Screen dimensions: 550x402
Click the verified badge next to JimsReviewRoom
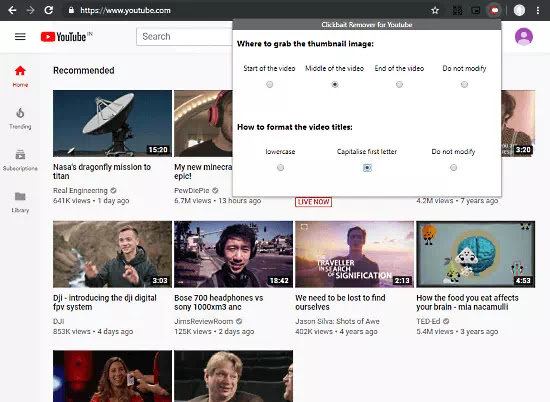[239, 321]
